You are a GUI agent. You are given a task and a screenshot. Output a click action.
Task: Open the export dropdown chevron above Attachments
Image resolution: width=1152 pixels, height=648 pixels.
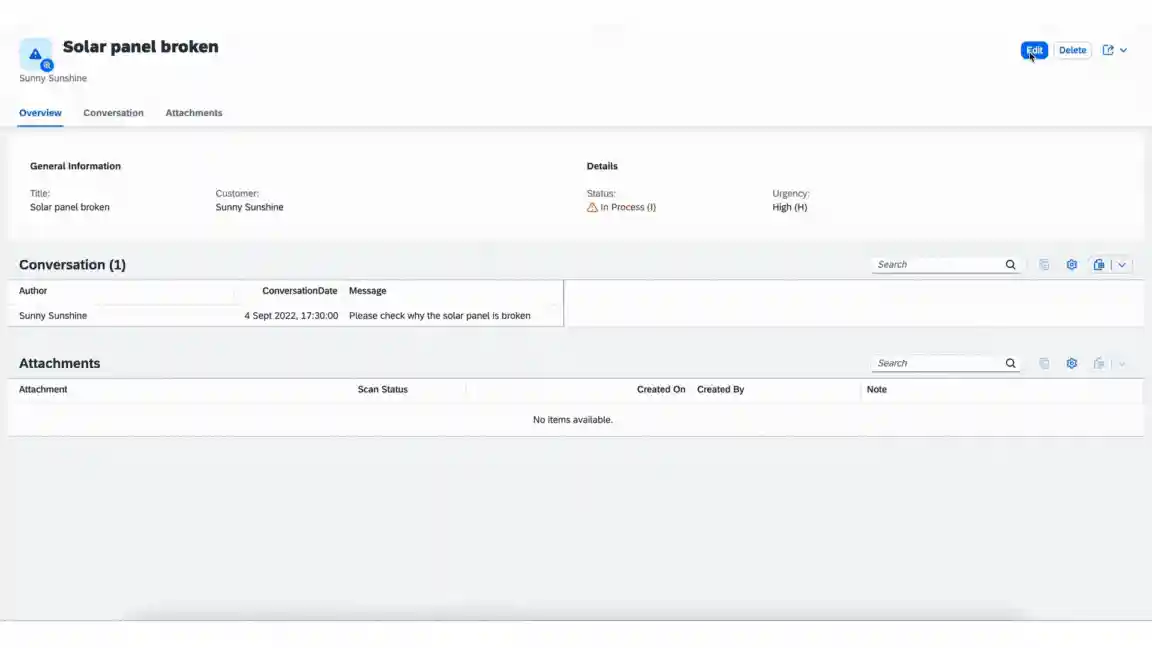click(x=1122, y=363)
